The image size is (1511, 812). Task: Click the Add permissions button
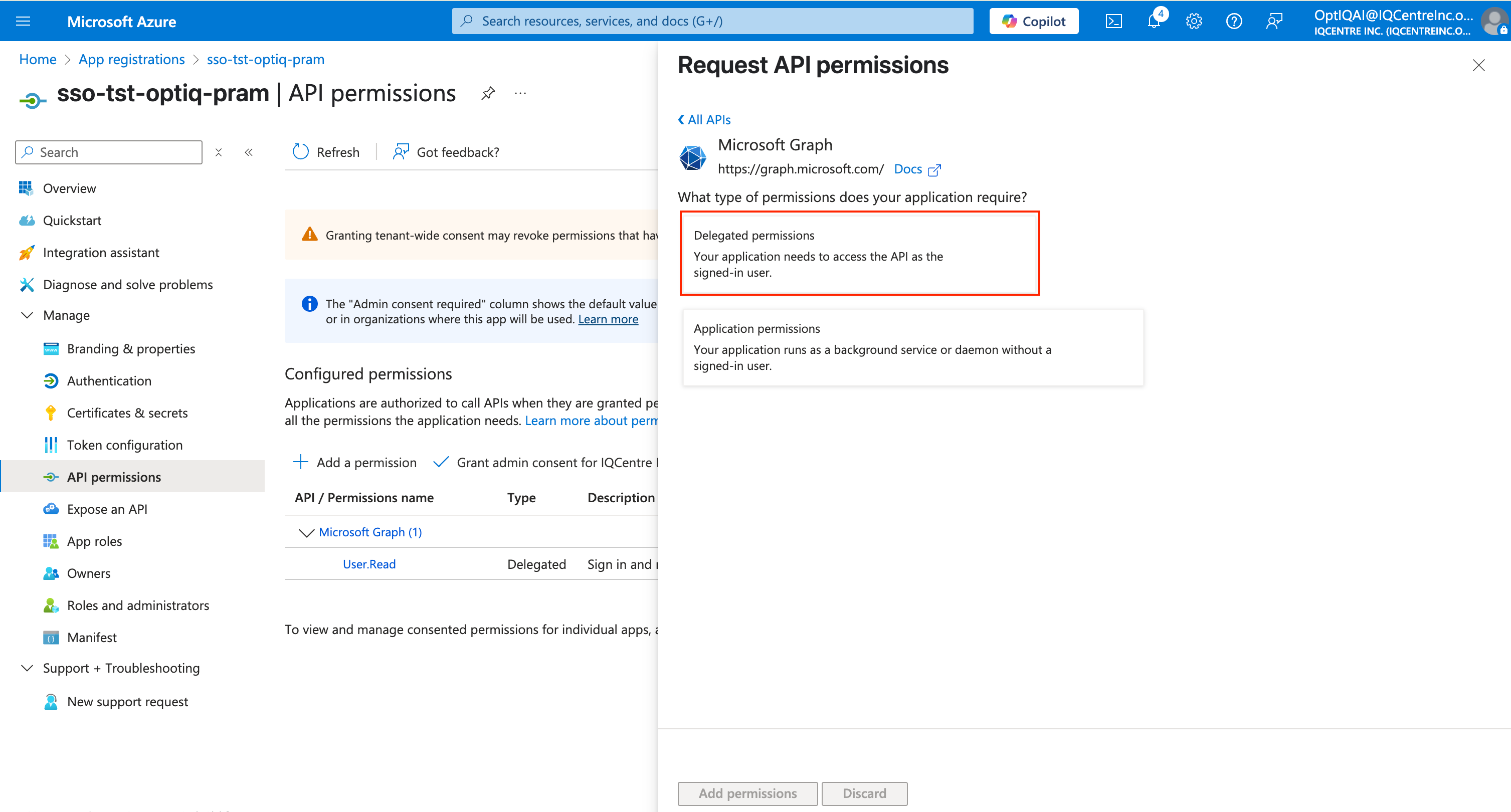pyautogui.click(x=747, y=793)
